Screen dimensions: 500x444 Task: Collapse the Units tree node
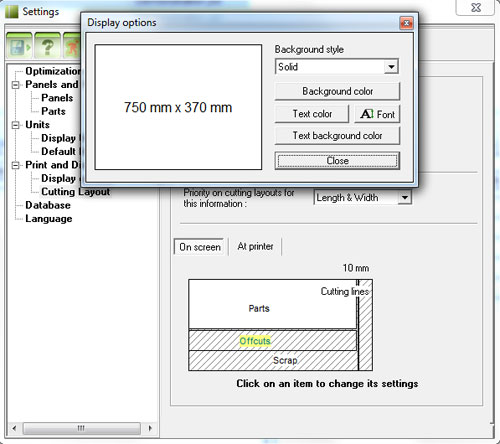[x=15, y=125]
